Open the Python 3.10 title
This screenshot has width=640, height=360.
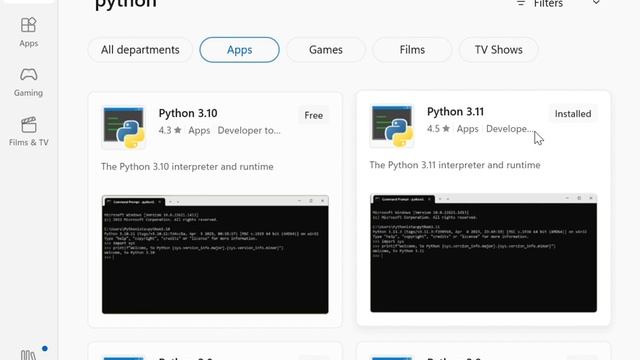188,113
